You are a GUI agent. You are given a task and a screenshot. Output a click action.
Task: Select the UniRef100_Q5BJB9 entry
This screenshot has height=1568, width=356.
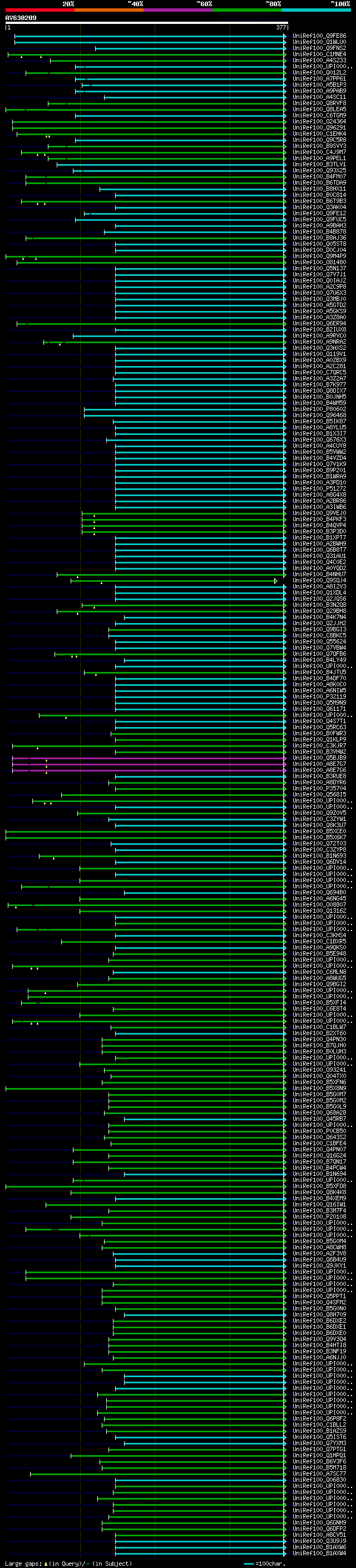tap(319, 759)
